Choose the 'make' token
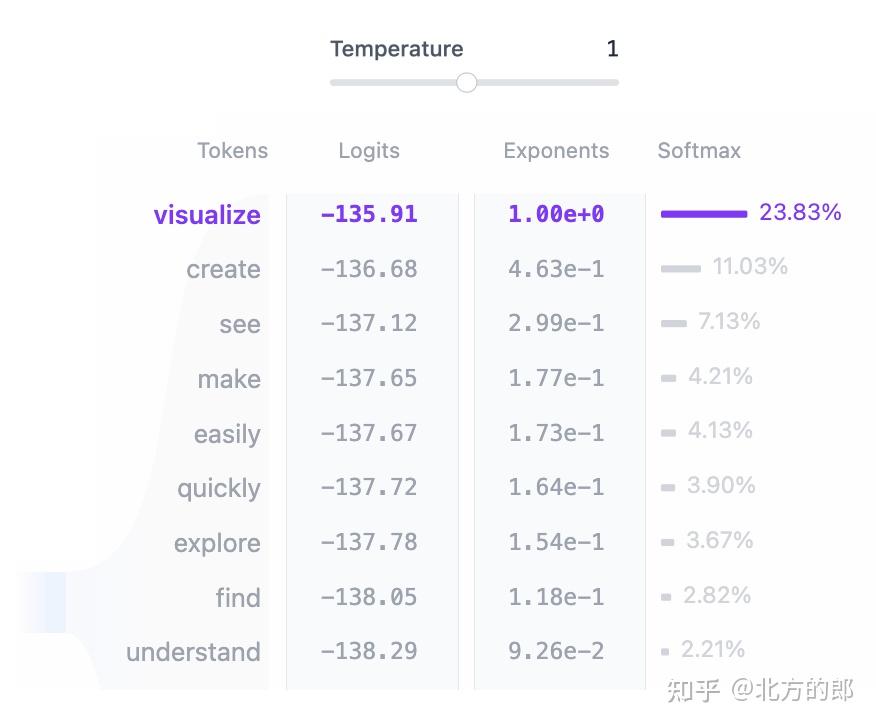This screenshot has height=724, width=876. tap(229, 380)
